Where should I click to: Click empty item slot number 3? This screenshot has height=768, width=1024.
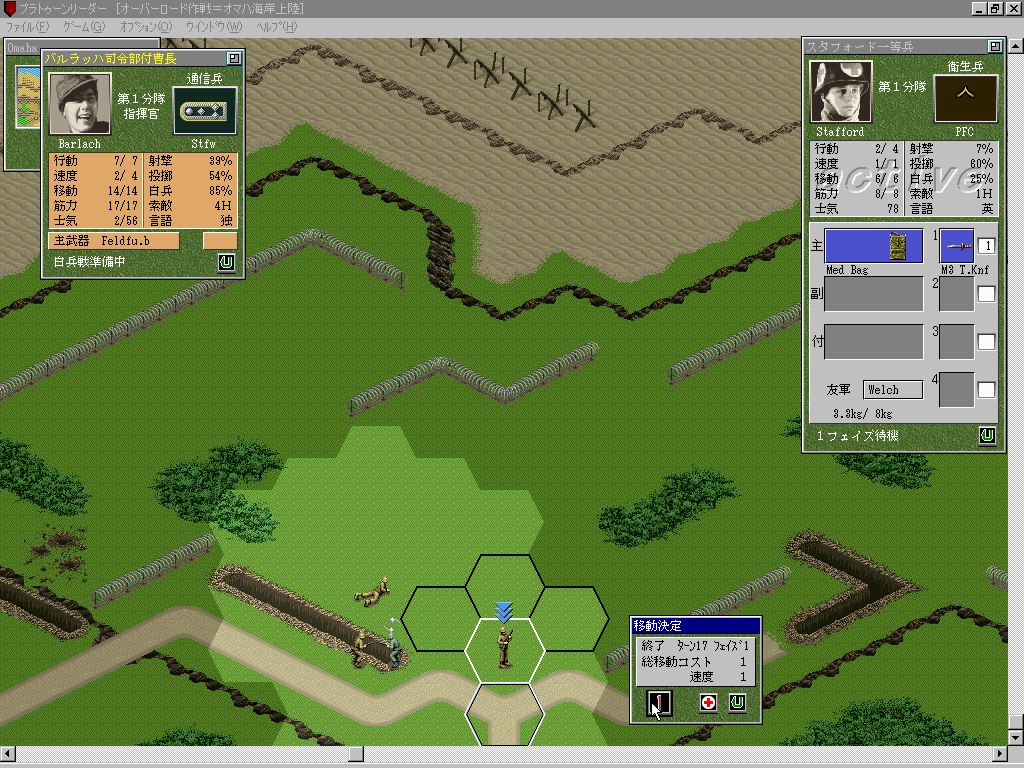tap(957, 342)
